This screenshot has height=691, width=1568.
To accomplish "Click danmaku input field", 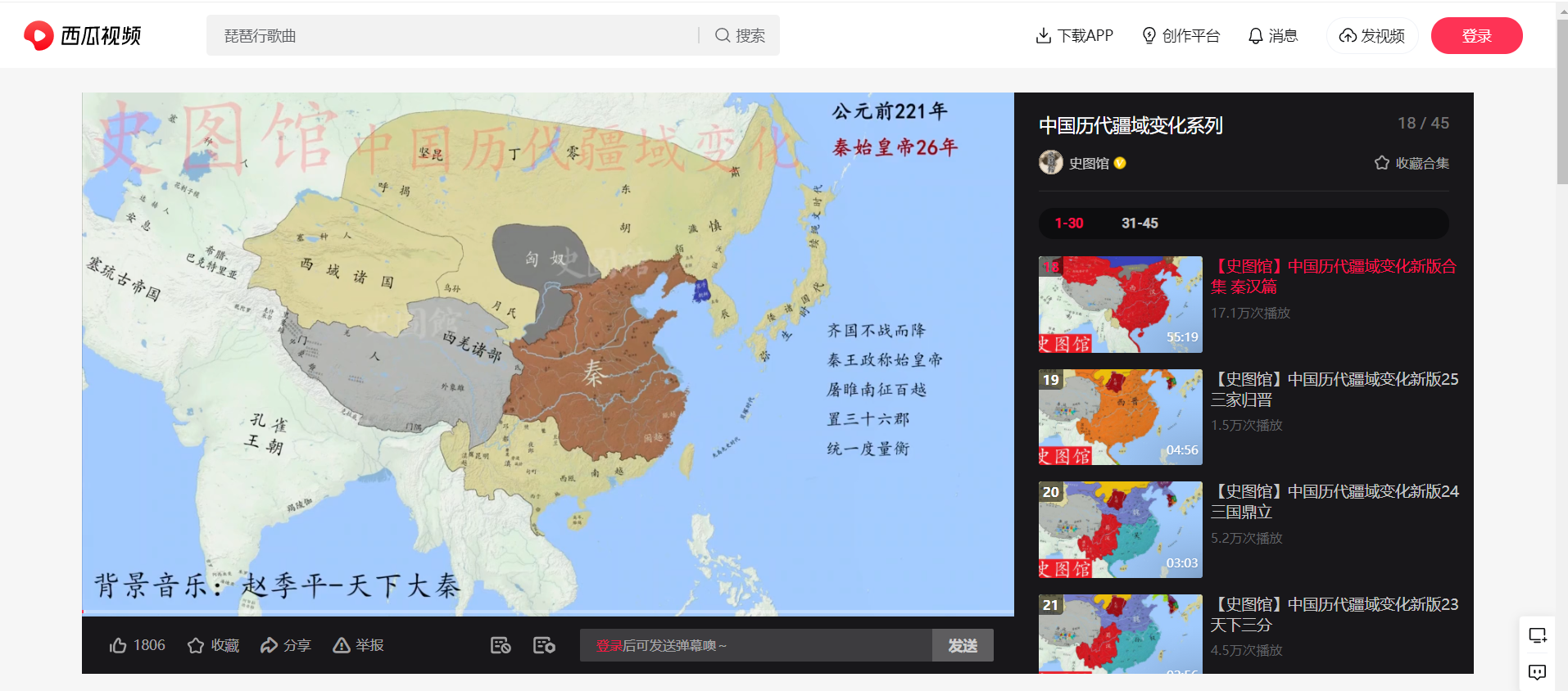I will (x=756, y=645).
